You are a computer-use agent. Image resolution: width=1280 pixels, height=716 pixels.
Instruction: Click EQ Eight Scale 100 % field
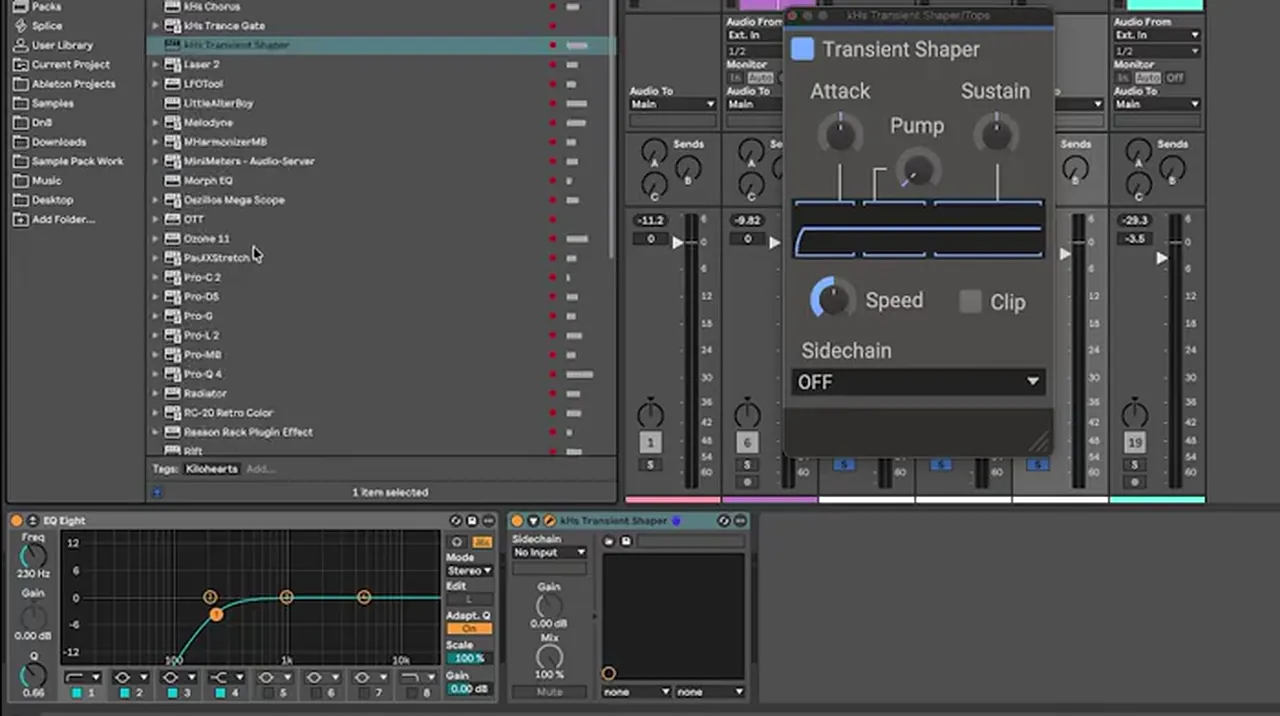(469, 658)
